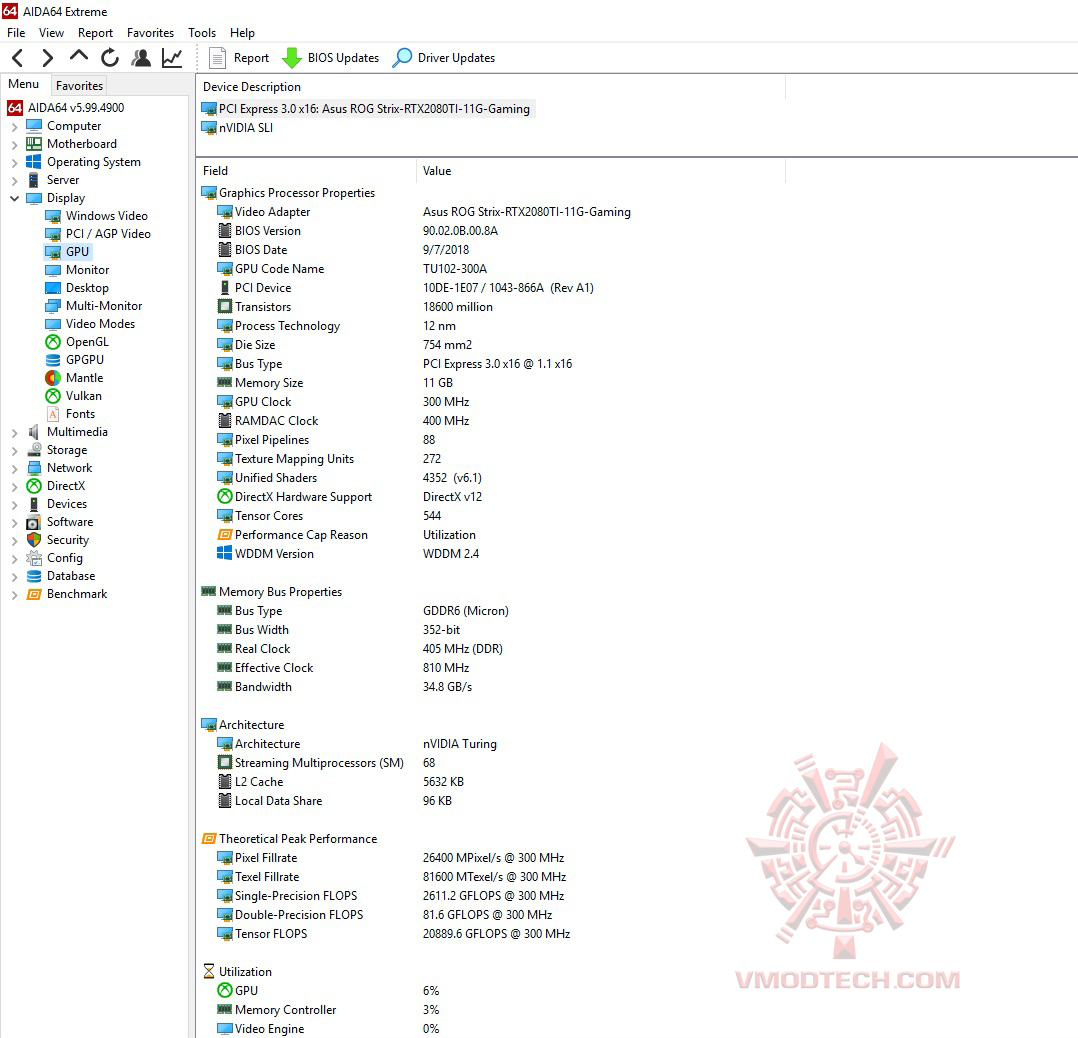Go forward with the right arrow toolbar icon

[x=47, y=58]
